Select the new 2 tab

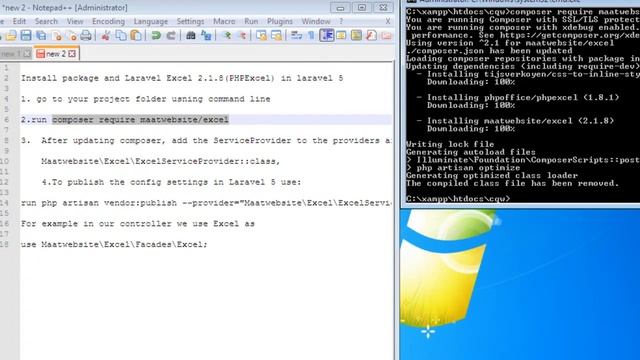[x=56, y=54]
